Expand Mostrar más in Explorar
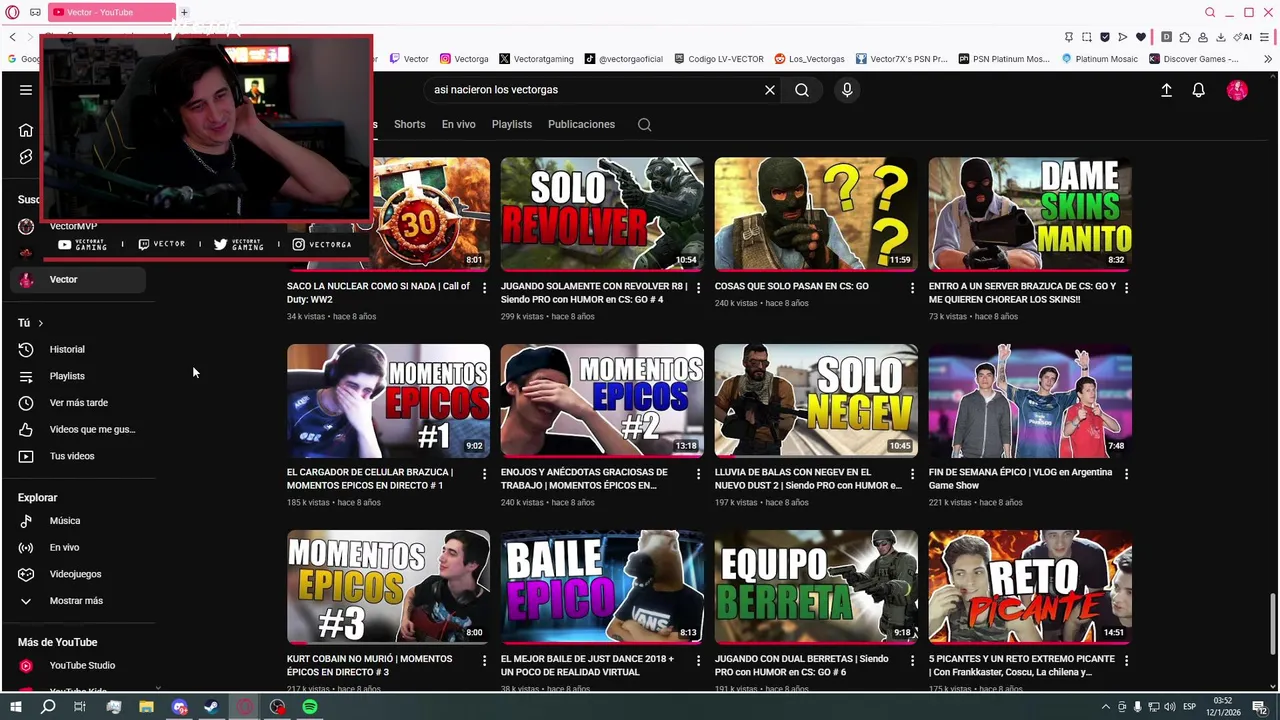The height and width of the screenshot is (720, 1280). click(x=78, y=601)
